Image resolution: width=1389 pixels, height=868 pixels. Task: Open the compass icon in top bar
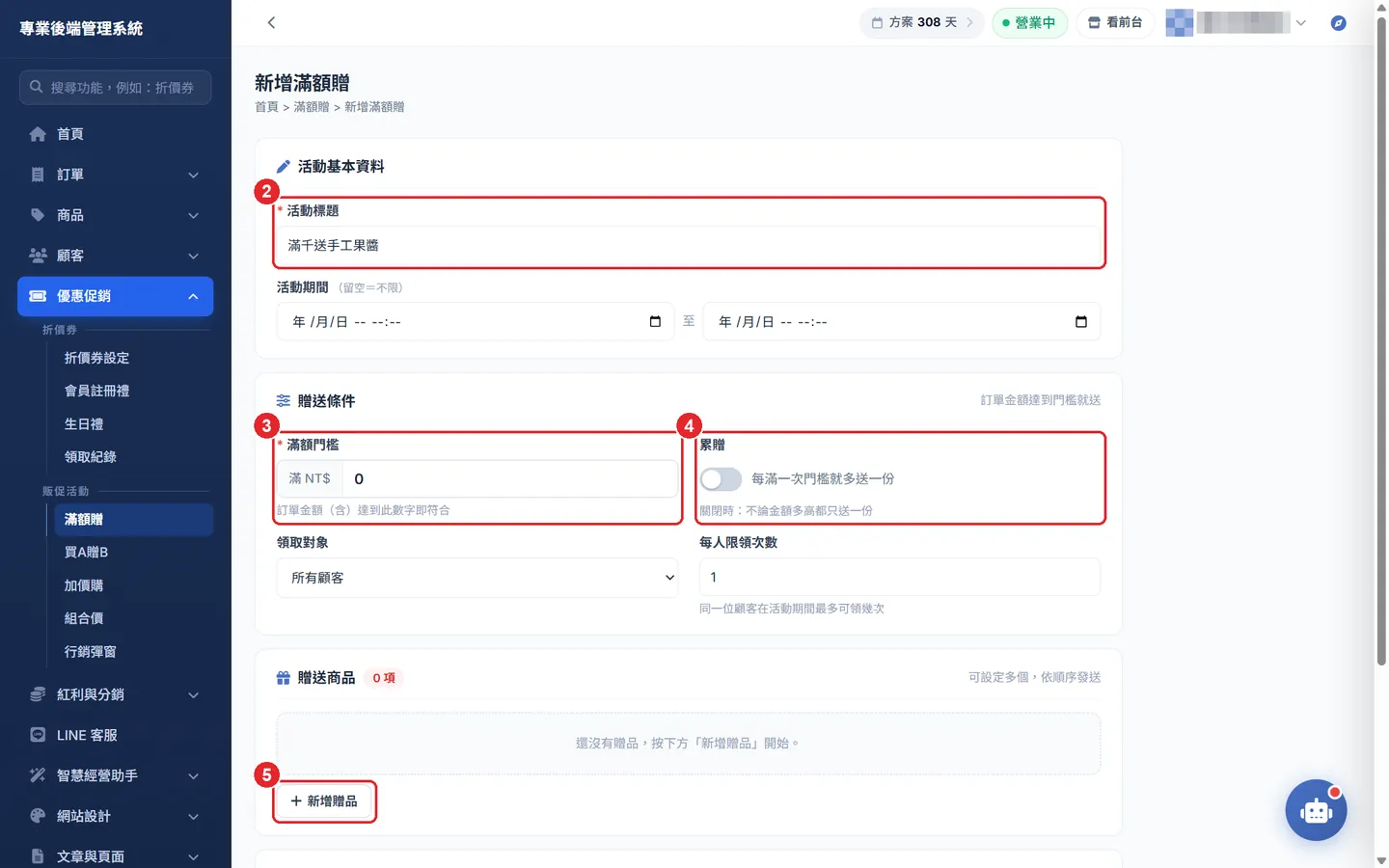(x=1338, y=22)
